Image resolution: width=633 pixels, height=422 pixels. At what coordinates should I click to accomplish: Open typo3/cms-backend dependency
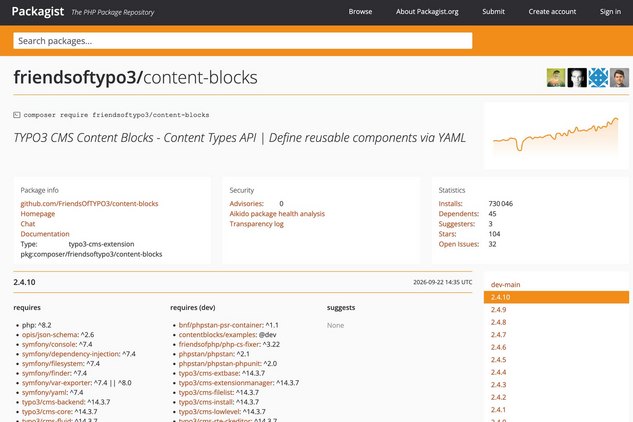(53, 402)
